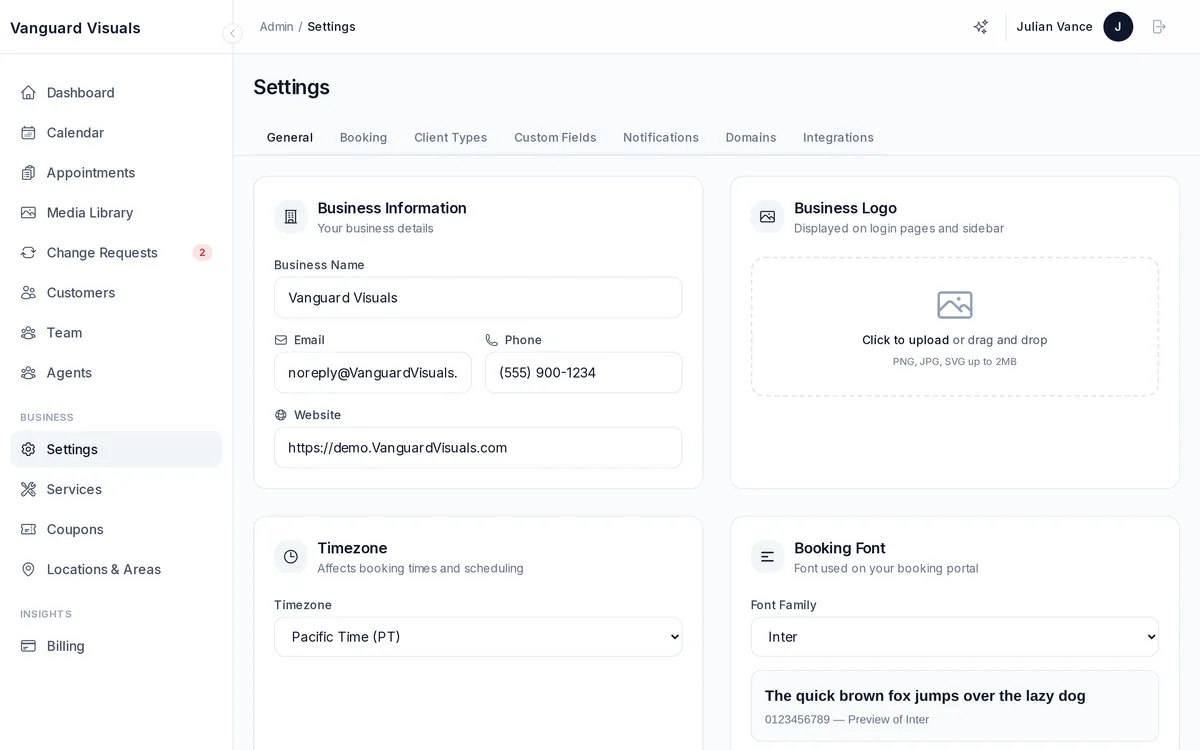Image resolution: width=1200 pixels, height=750 pixels.
Task: Click the Admin breadcrumb link
Action: [276, 27]
